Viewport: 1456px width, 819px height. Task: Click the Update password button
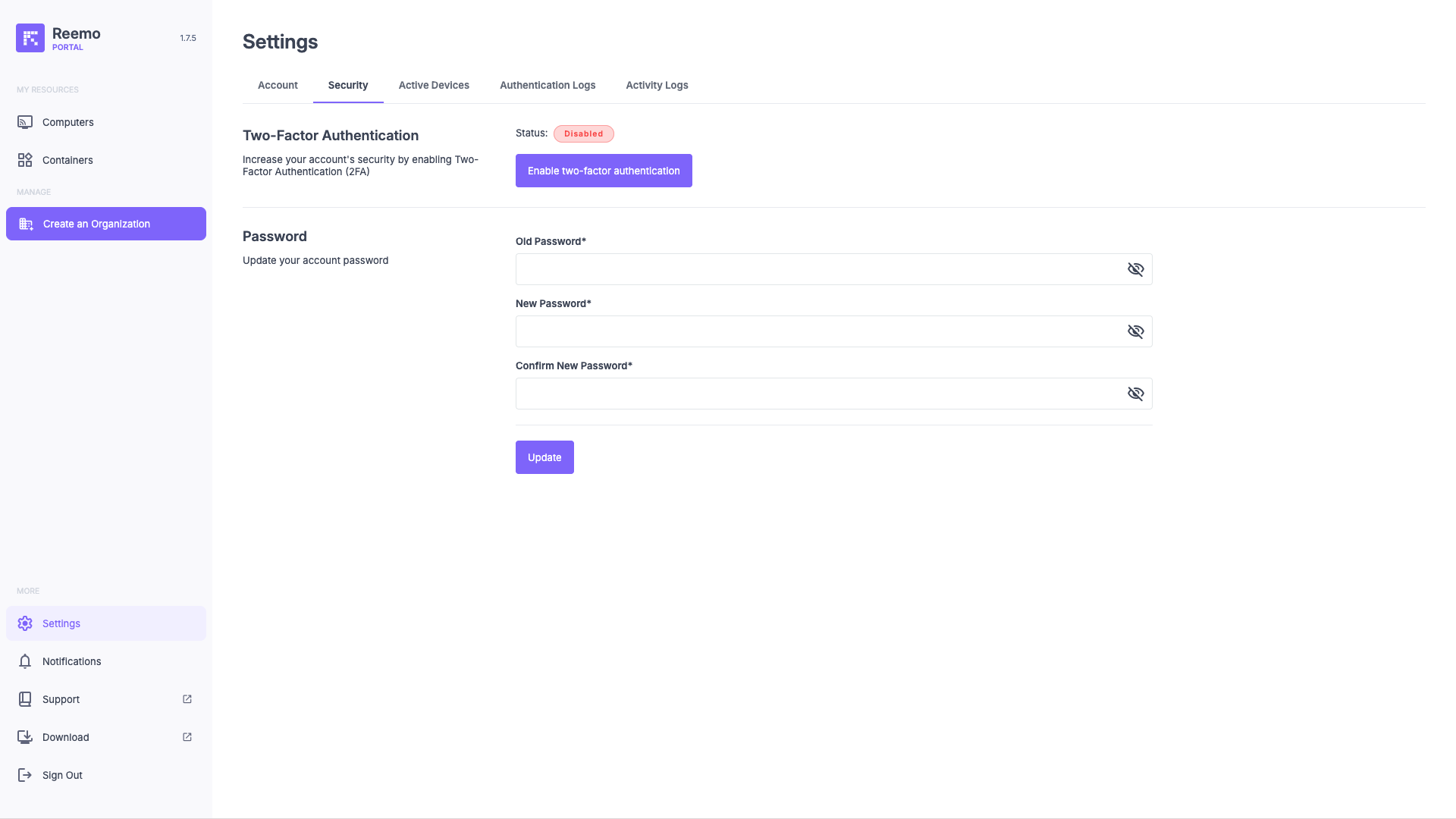544,457
